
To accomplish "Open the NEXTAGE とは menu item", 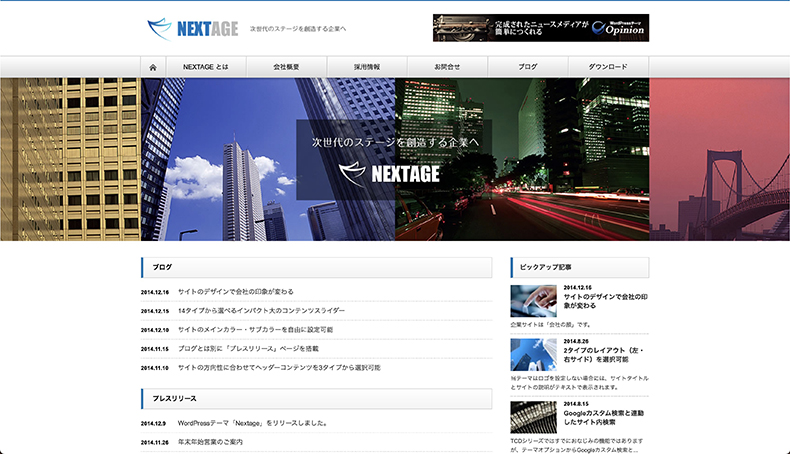I will click(x=206, y=67).
